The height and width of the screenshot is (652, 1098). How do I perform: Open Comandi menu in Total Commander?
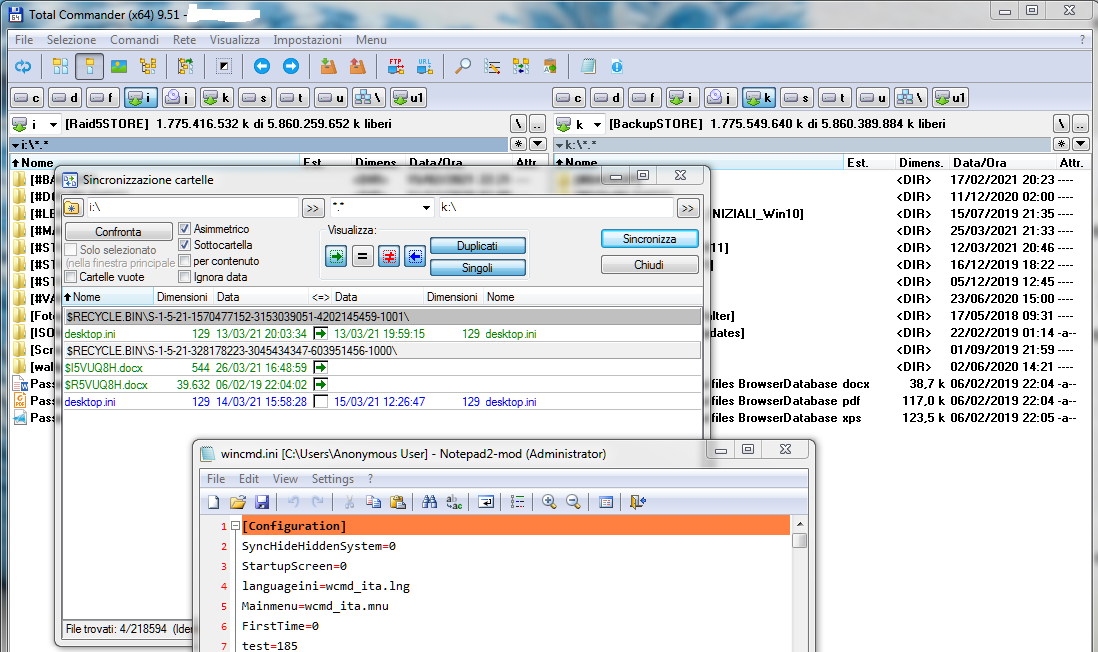pyautogui.click(x=134, y=40)
